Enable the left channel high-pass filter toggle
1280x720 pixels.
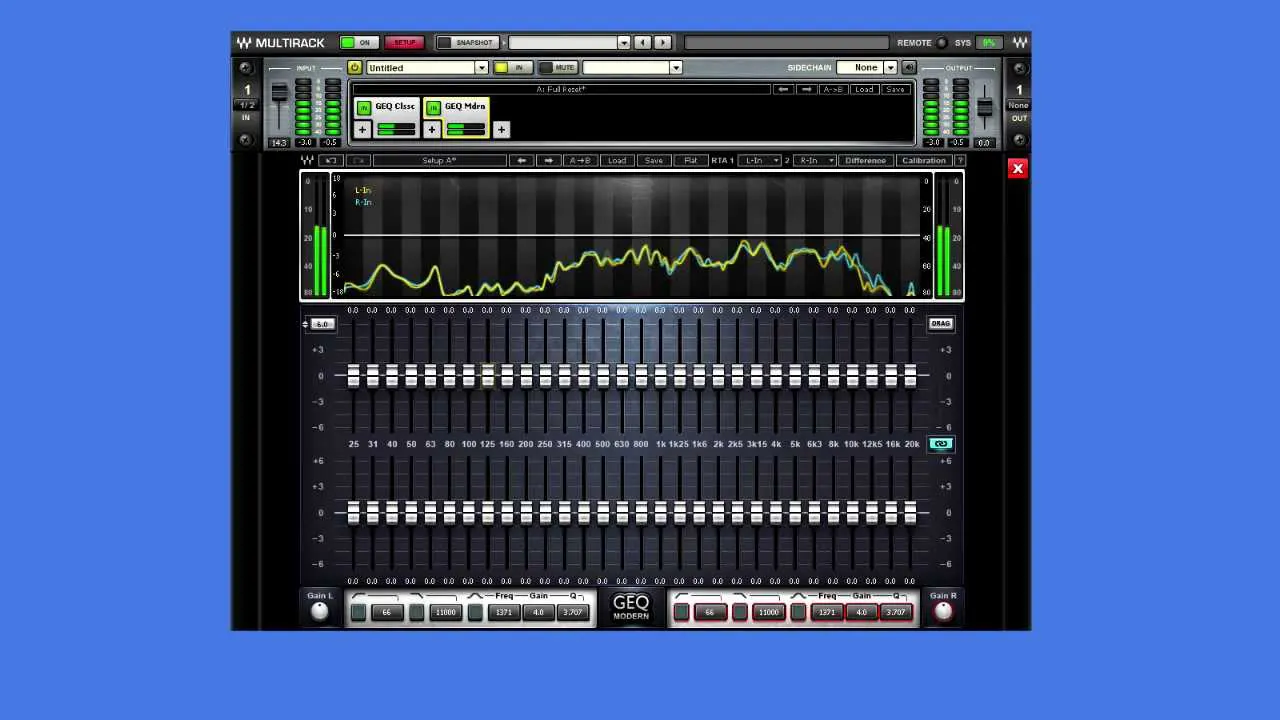[x=358, y=612]
